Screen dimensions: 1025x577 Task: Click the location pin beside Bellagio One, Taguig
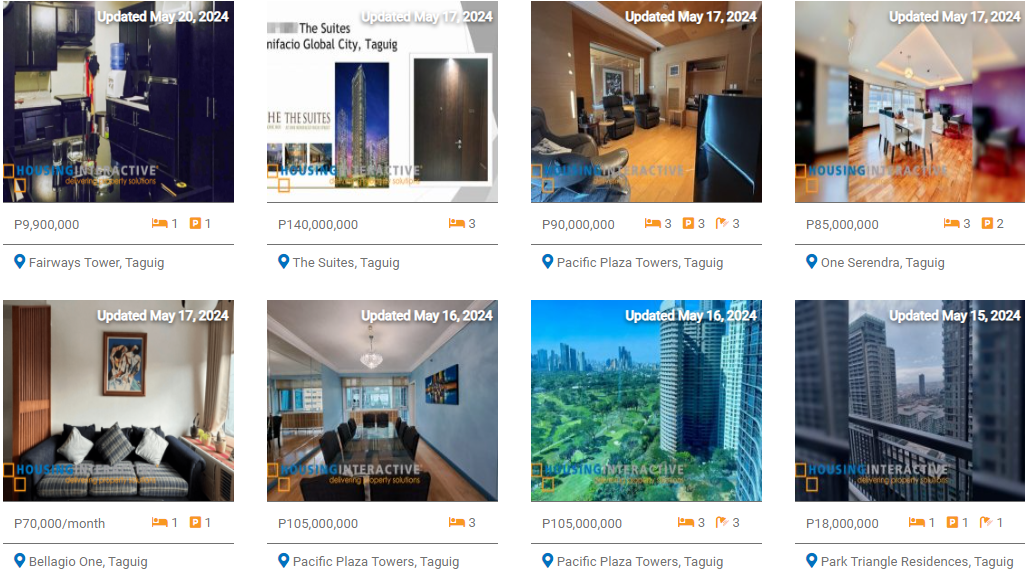tap(20, 561)
